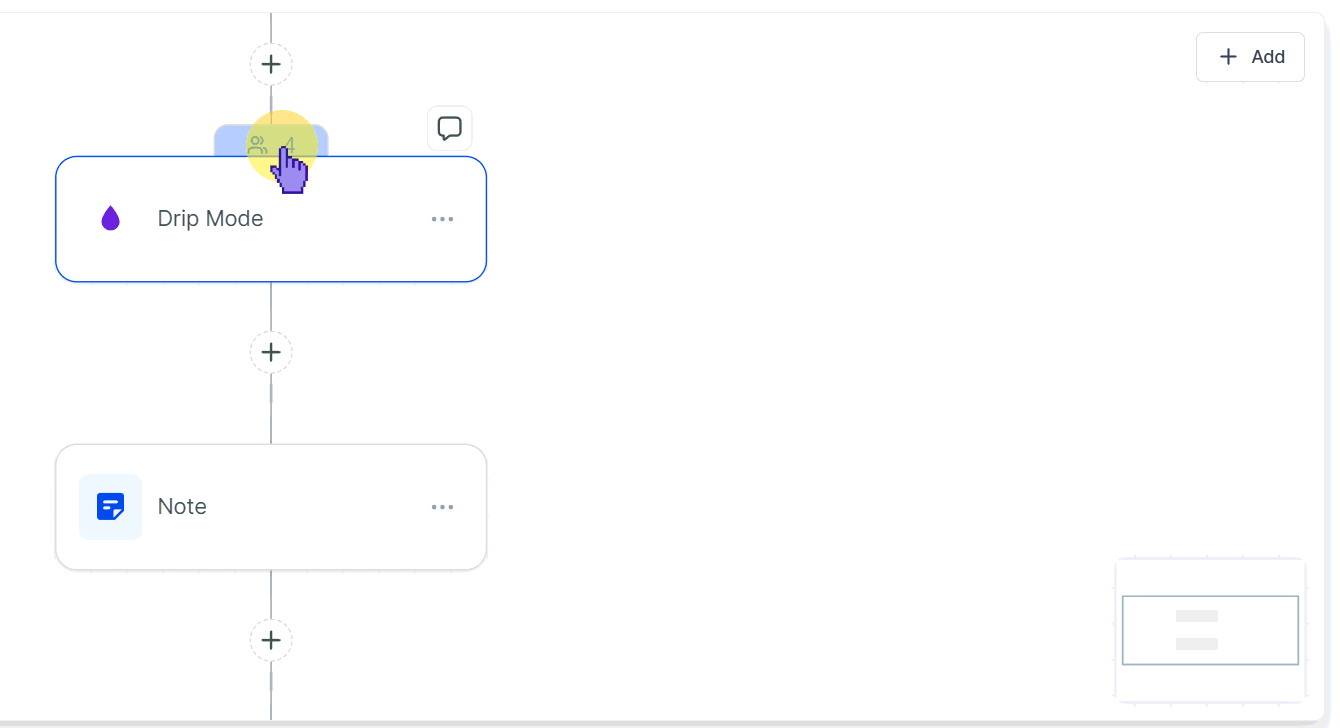
Task: Click the minimap viewport rectangle outline
Action: (1123, 630)
